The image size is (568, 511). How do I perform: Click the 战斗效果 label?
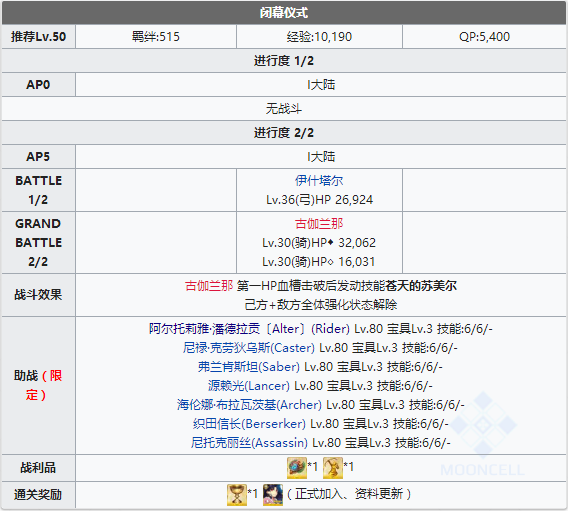pyautogui.click(x=38, y=294)
